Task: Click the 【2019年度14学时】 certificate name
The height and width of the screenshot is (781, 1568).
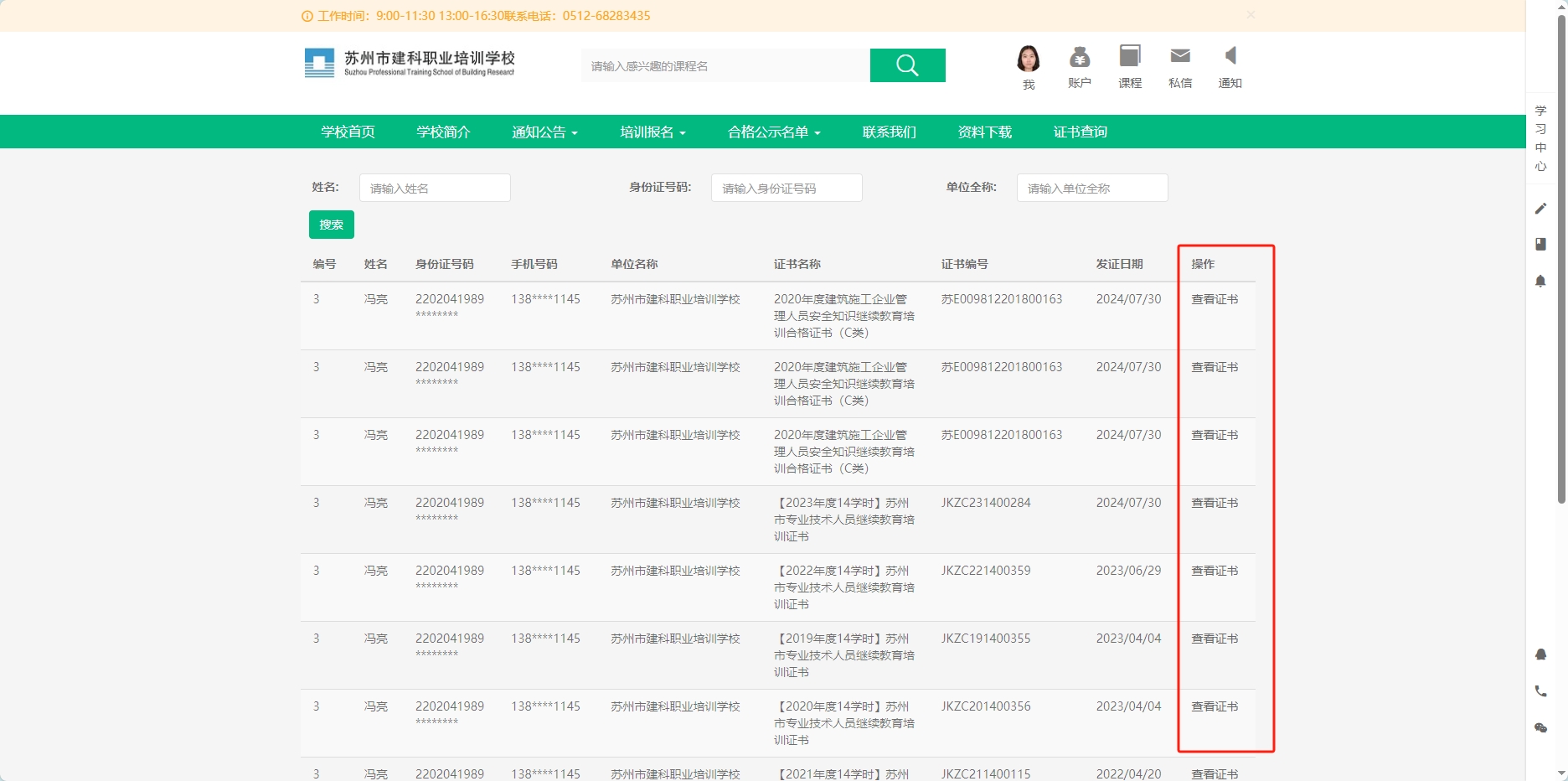Action: [844, 655]
